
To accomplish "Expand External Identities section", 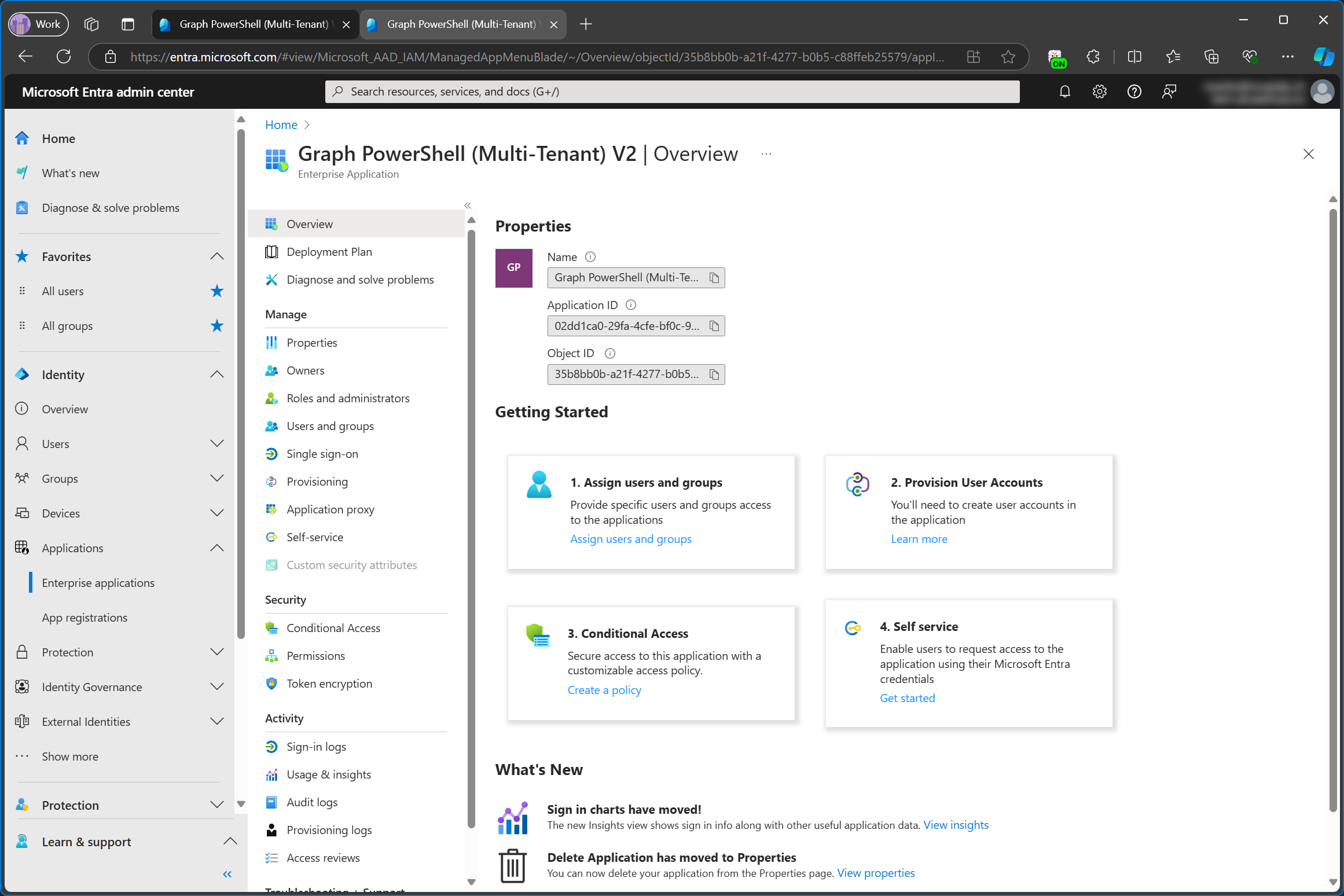I will point(217,722).
